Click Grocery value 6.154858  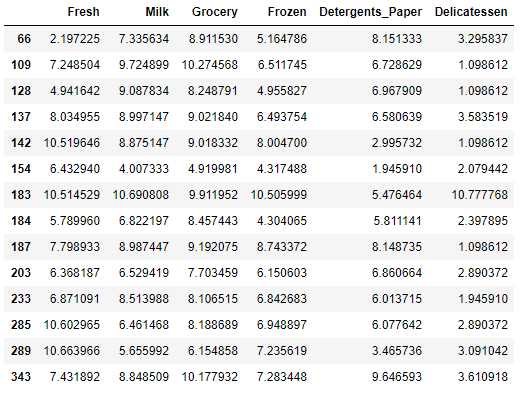[x=213, y=351]
